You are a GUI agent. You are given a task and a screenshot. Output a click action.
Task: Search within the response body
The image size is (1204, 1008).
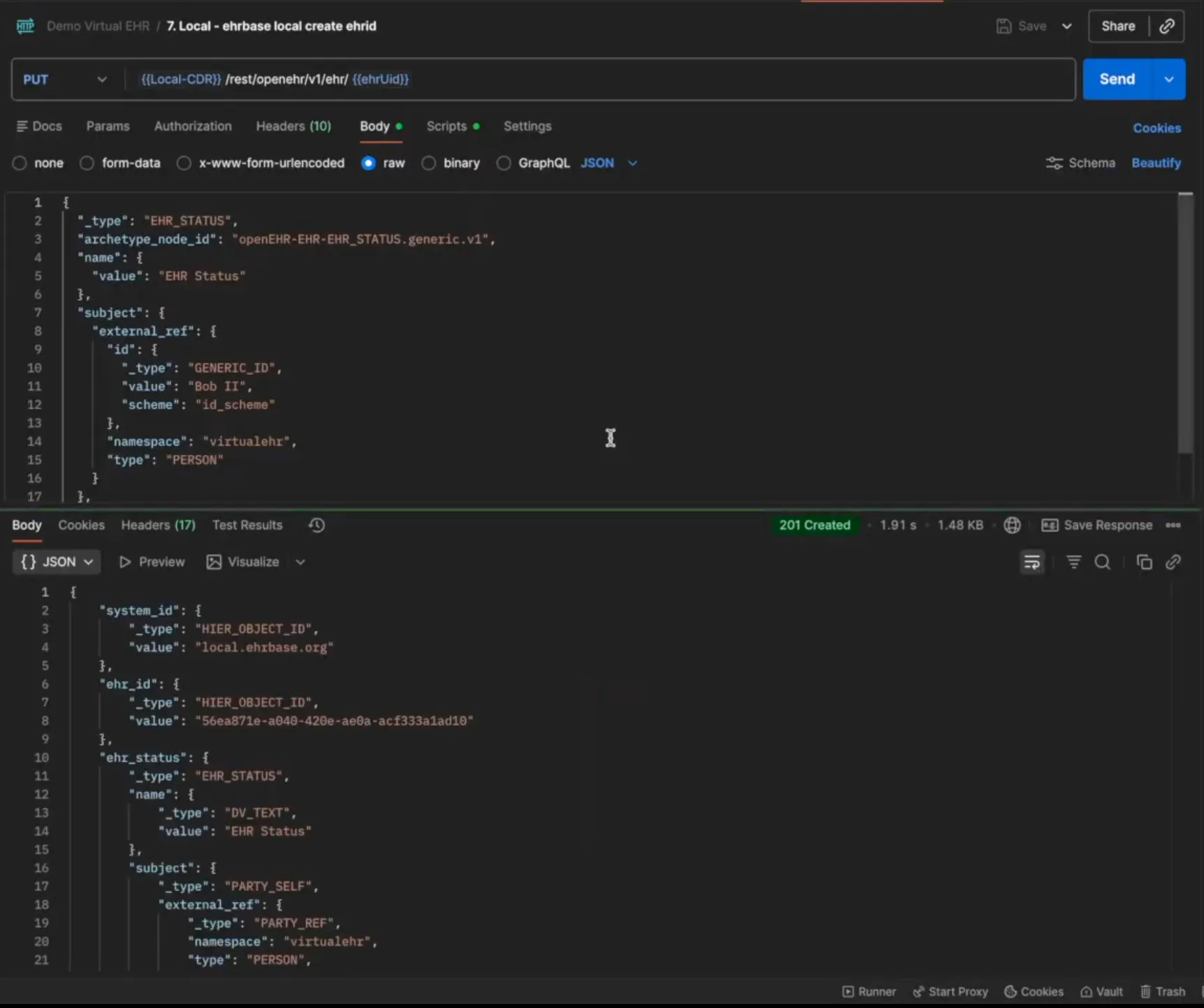(1102, 562)
